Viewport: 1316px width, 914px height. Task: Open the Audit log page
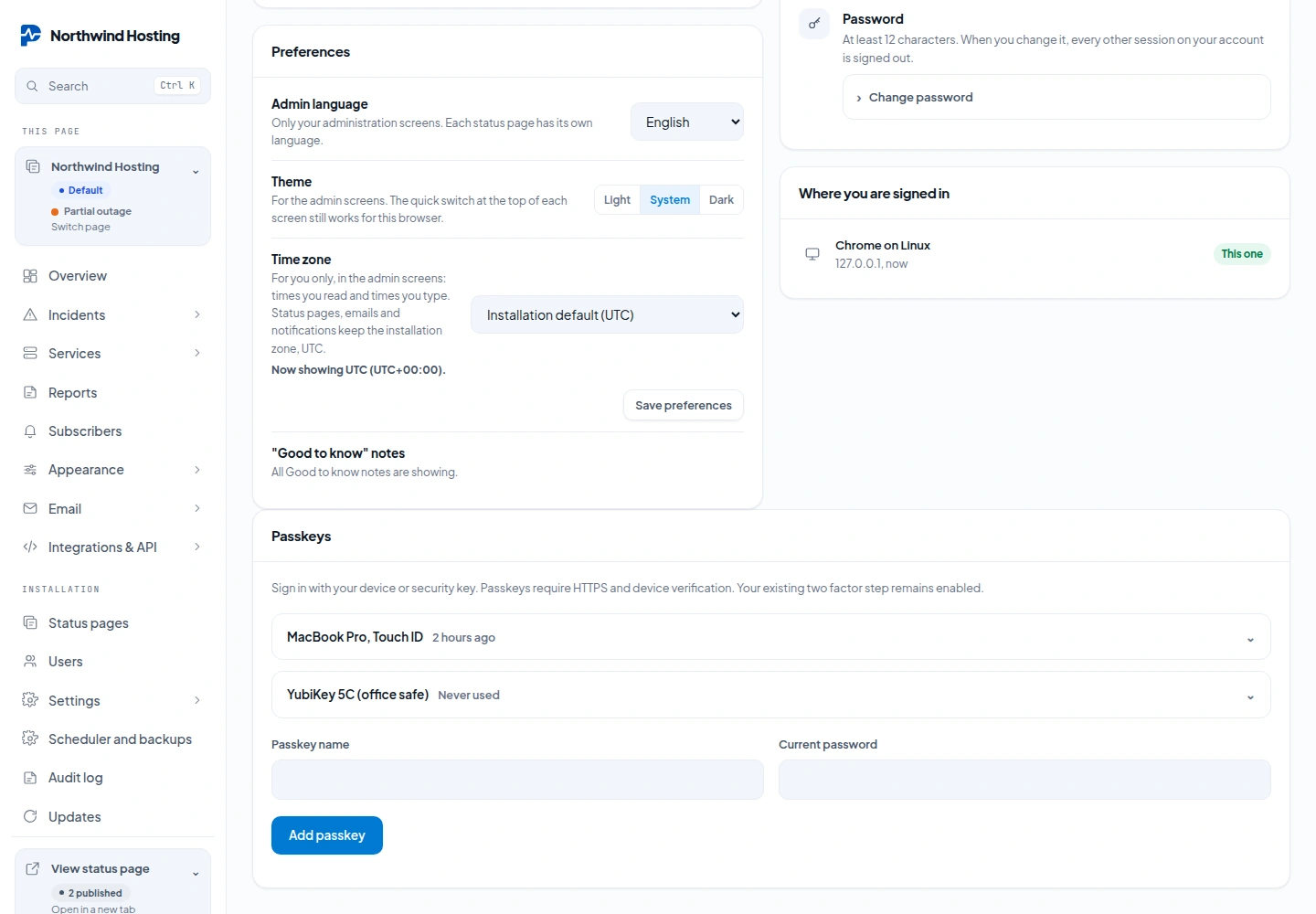pyautogui.click(x=113, y=778)
